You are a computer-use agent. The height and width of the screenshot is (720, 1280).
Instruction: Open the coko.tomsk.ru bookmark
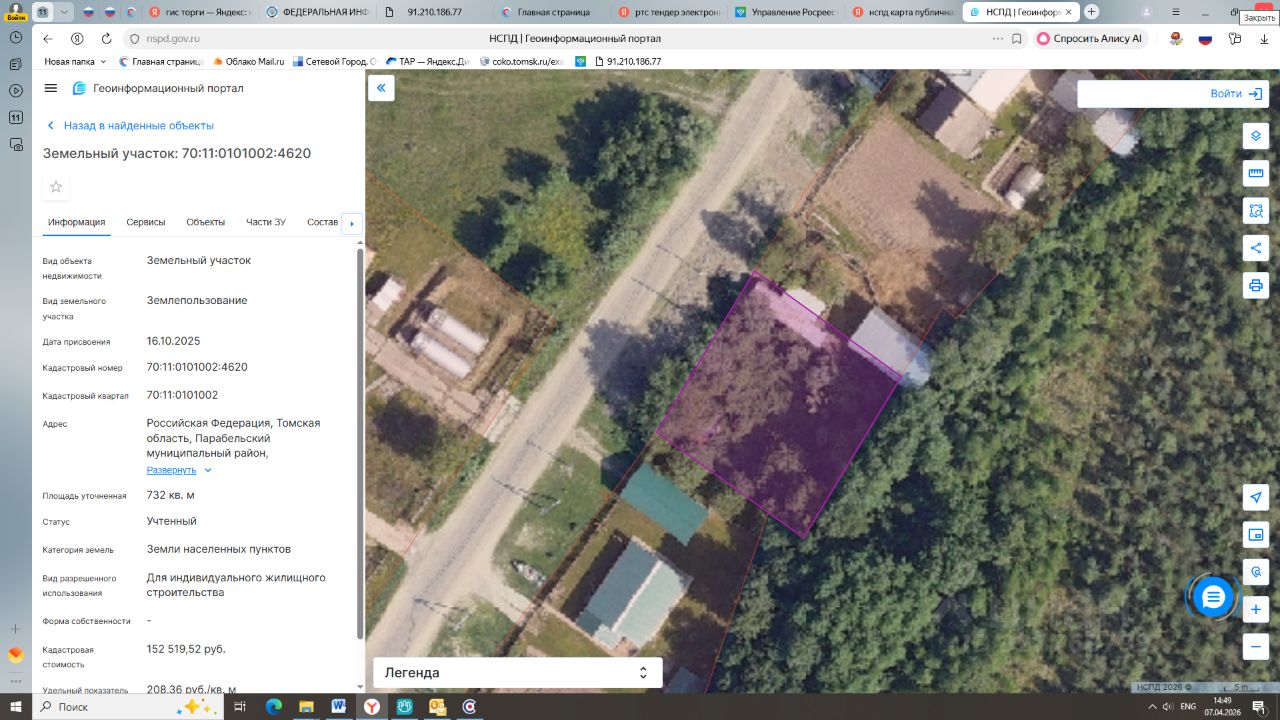coord(521,61)
